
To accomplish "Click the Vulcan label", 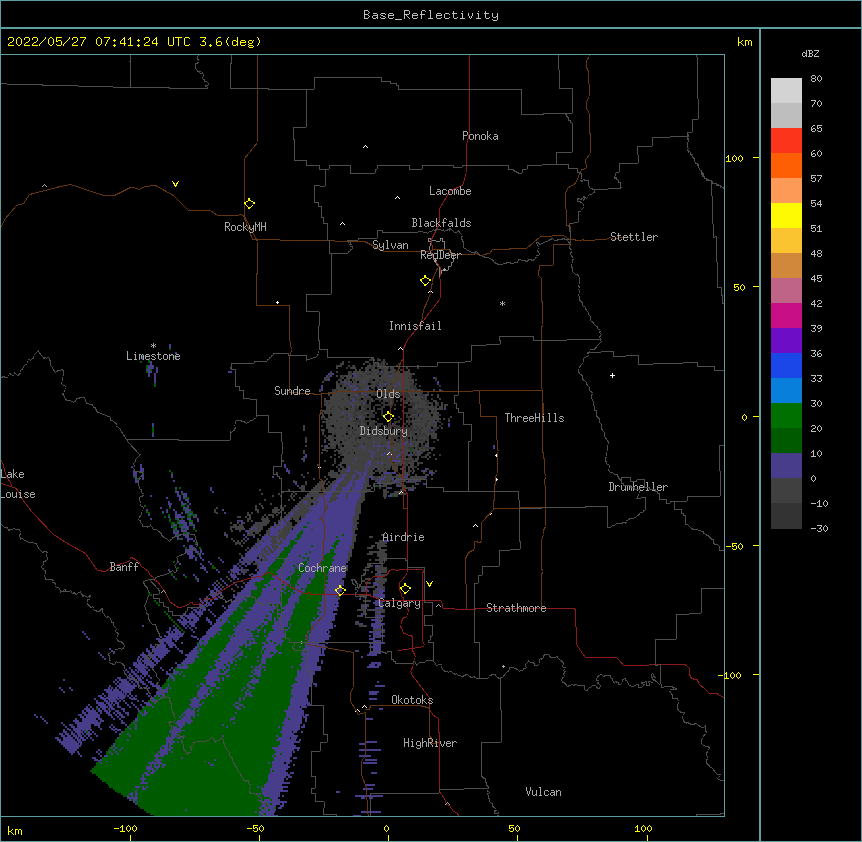I will coord(543,792).
